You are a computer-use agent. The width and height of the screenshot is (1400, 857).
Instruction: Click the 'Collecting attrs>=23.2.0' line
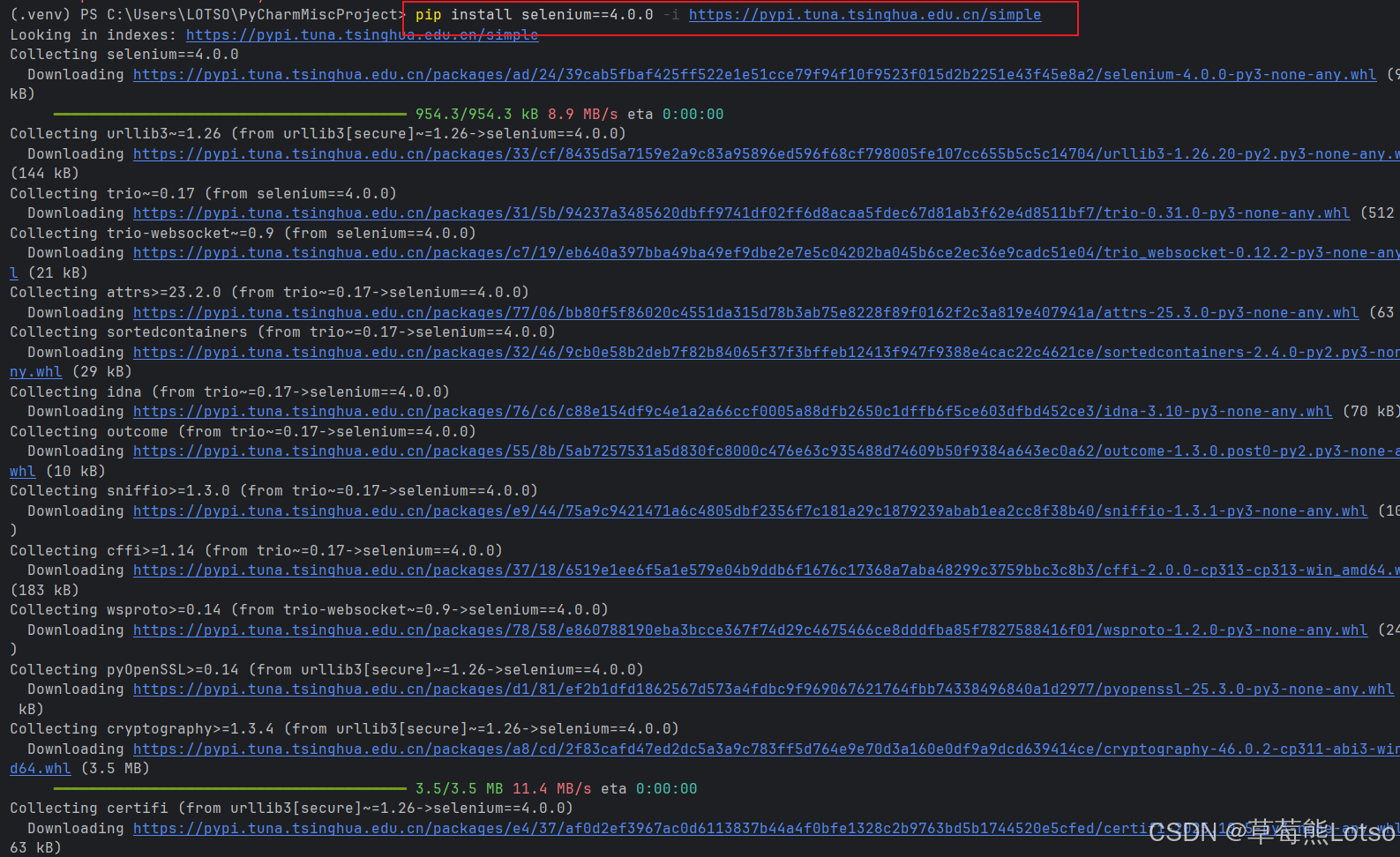pyautogui.click(x=269, y=293)
